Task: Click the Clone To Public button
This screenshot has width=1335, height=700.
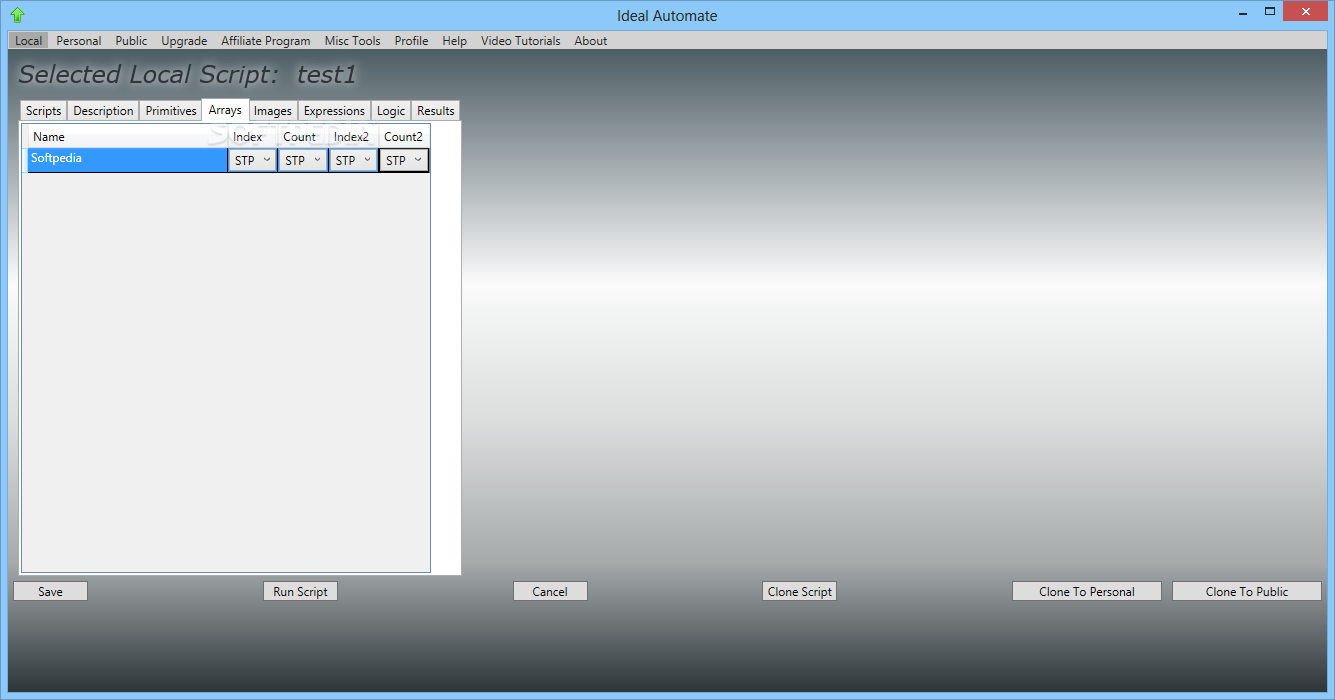Action: pyautogui.click(x=1247, y=591)
